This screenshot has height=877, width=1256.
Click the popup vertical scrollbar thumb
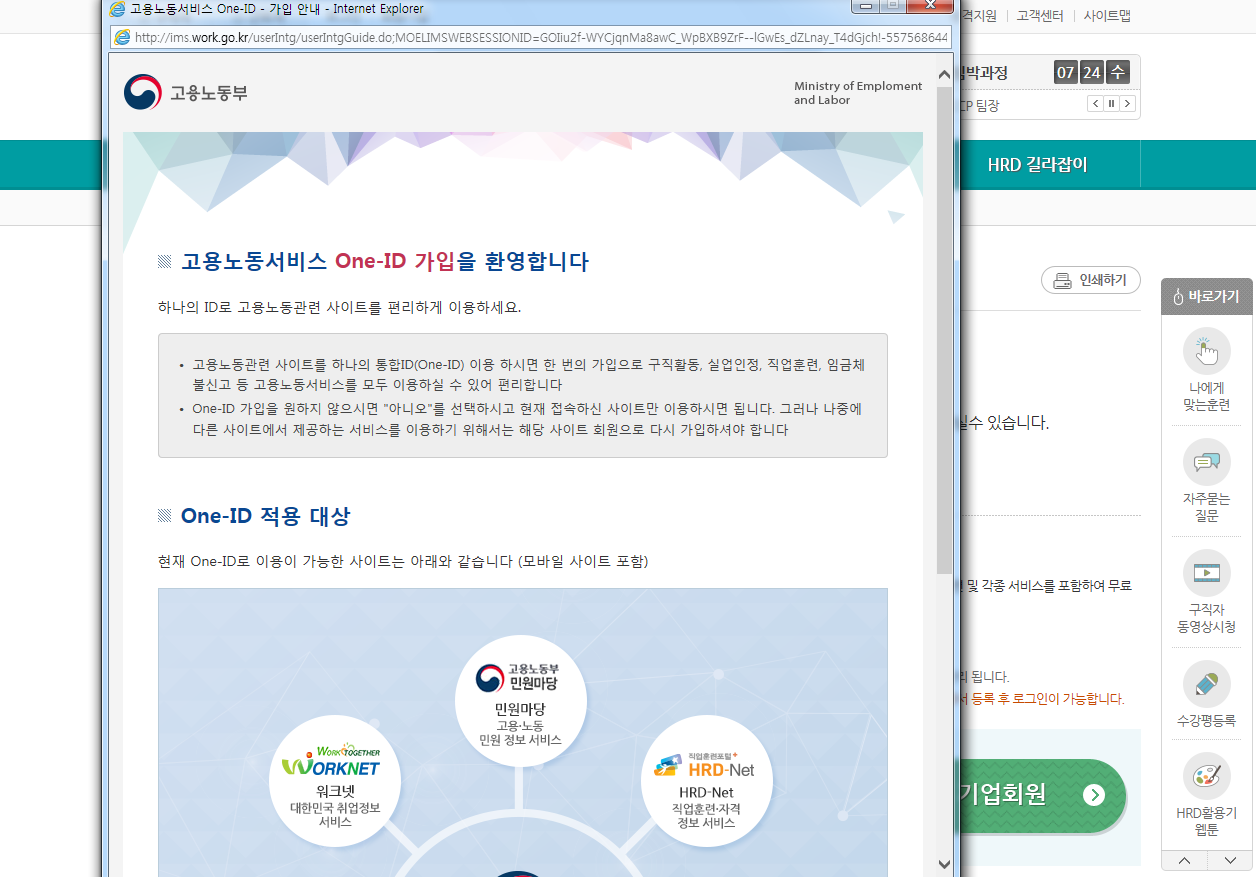[944, 330]
